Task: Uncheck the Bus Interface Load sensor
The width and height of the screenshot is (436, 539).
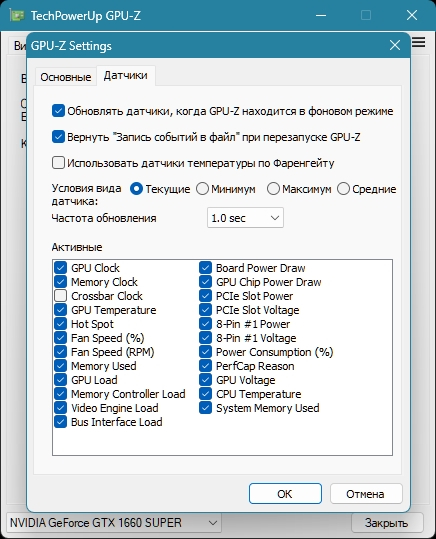Action: pos(61,422)
